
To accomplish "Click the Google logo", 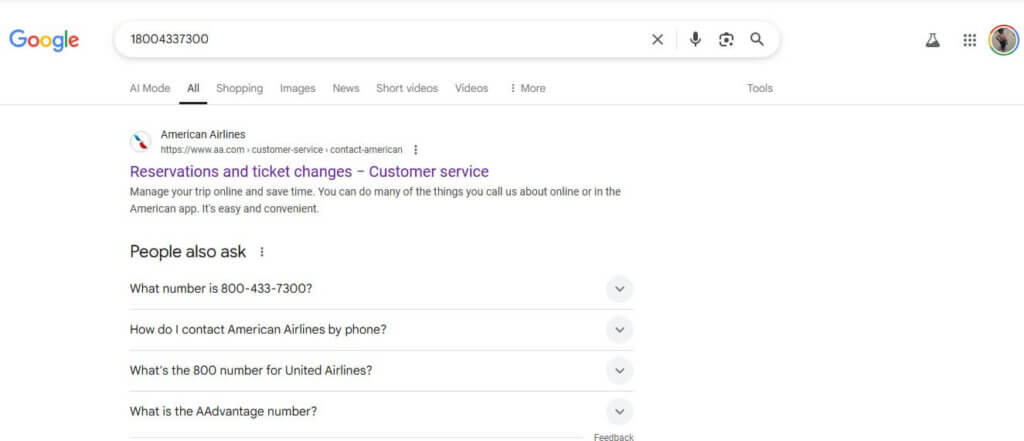I will 44,40.
